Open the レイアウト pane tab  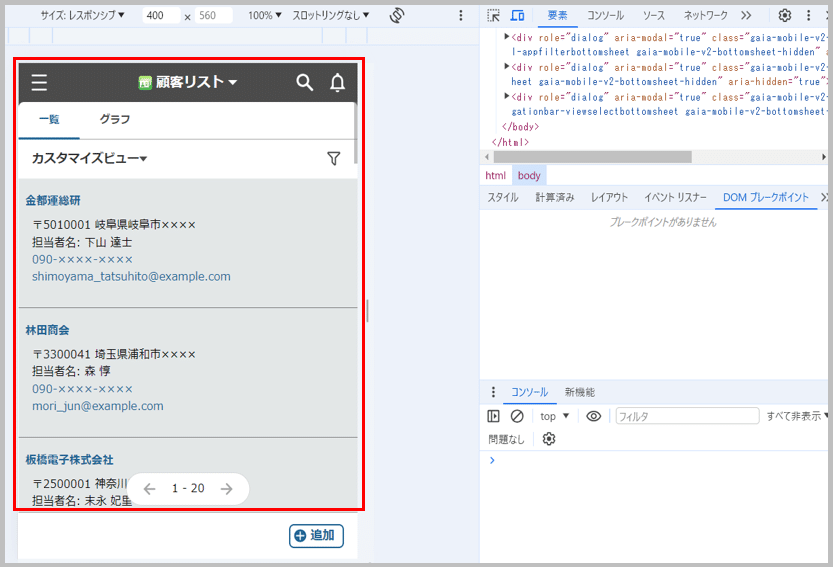tap(609, 197)
